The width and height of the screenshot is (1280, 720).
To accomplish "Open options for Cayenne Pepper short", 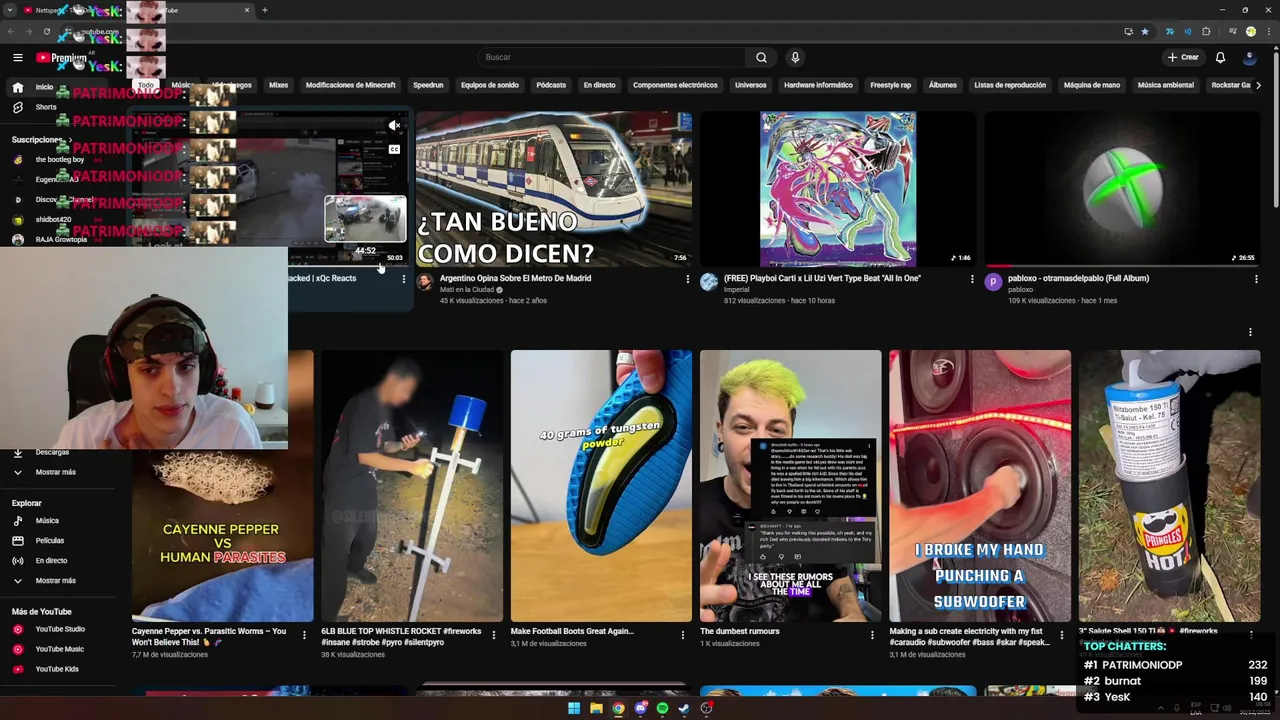I will click(304, 635).
